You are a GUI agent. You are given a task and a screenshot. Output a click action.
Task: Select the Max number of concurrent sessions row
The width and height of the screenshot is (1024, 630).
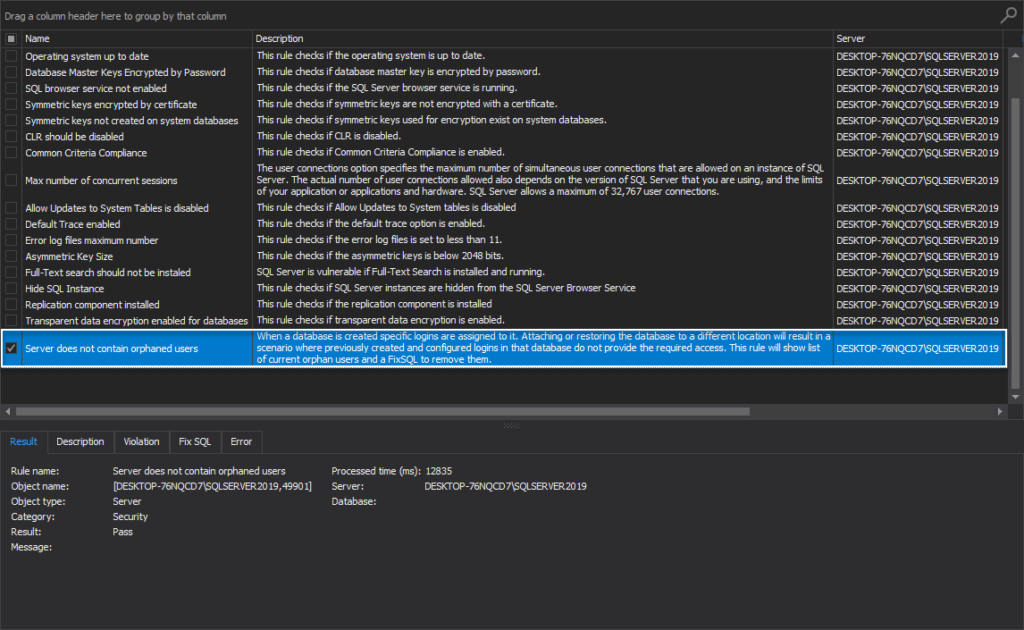(x=120, y=181)
